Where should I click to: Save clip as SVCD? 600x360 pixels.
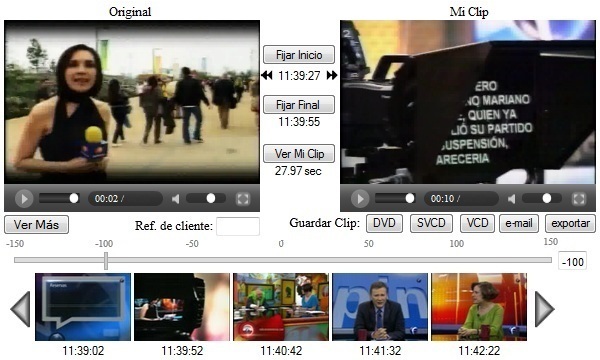pyautogui.click(x=431, y=223)
